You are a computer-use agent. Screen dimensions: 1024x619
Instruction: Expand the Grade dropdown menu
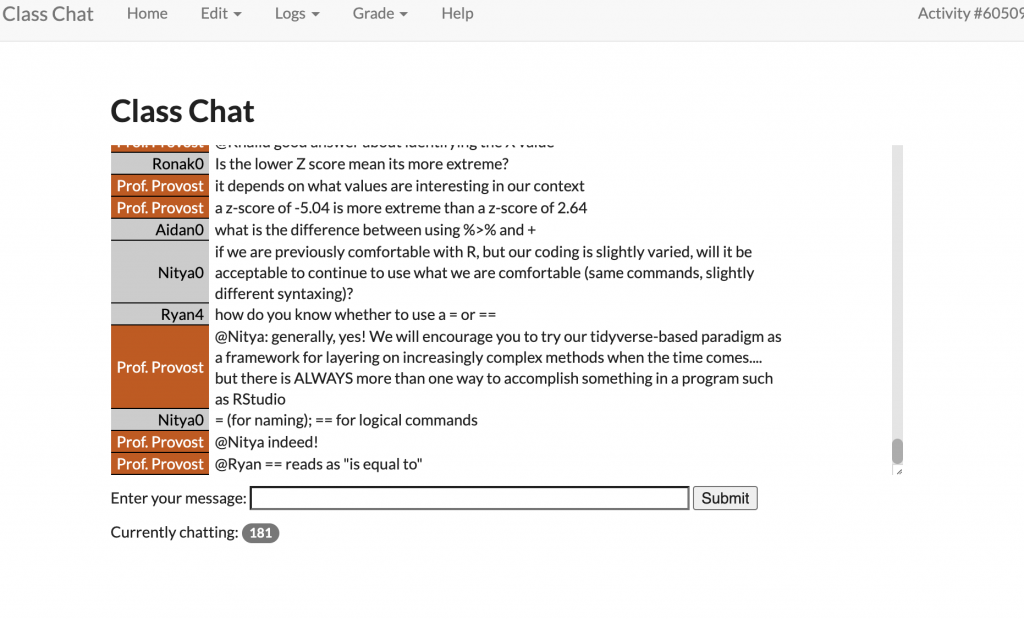[380, 14]
